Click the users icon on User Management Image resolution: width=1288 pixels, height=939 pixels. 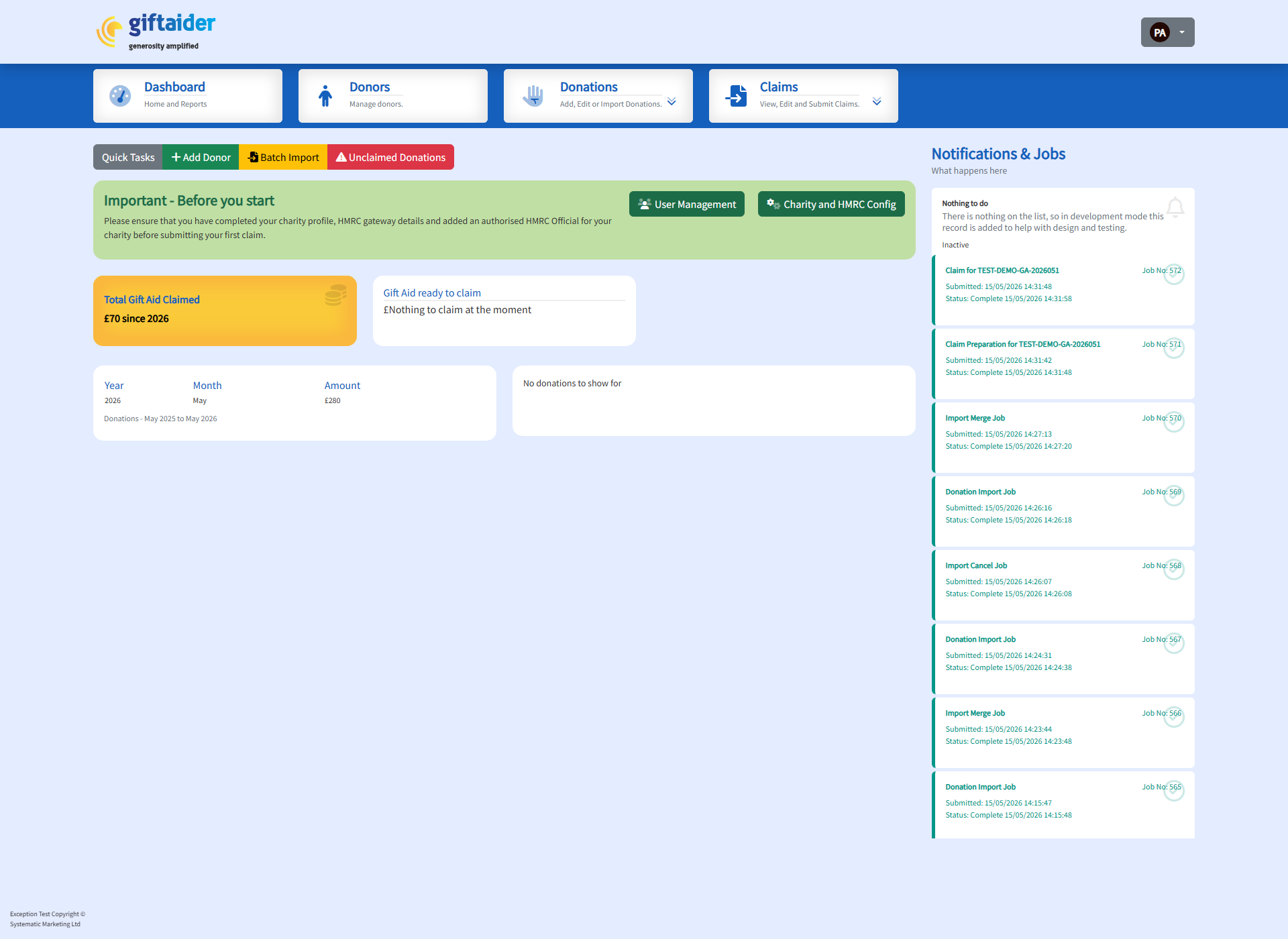click(645, 204)
